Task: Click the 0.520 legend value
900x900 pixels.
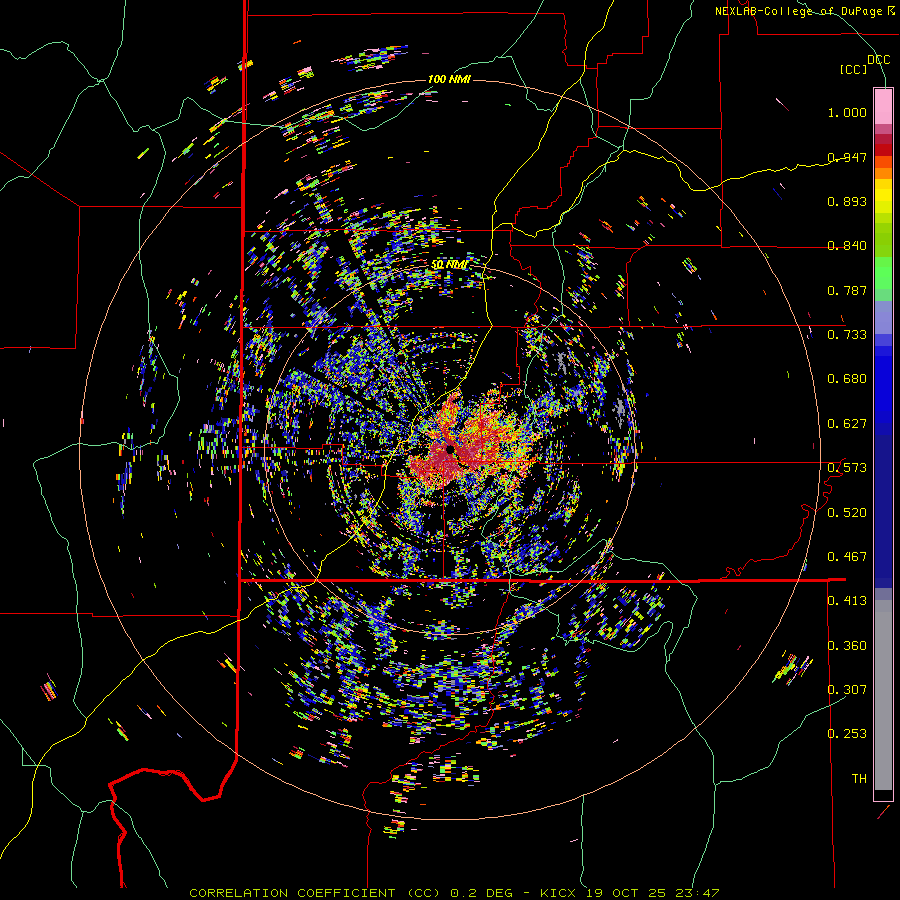Action: [847, 513]
